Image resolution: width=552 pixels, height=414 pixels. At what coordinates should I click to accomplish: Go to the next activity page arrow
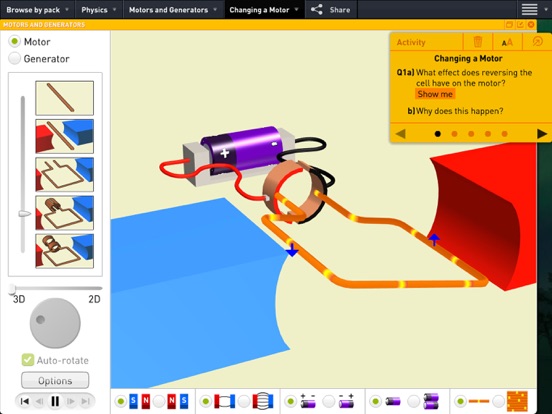(542, 134)
